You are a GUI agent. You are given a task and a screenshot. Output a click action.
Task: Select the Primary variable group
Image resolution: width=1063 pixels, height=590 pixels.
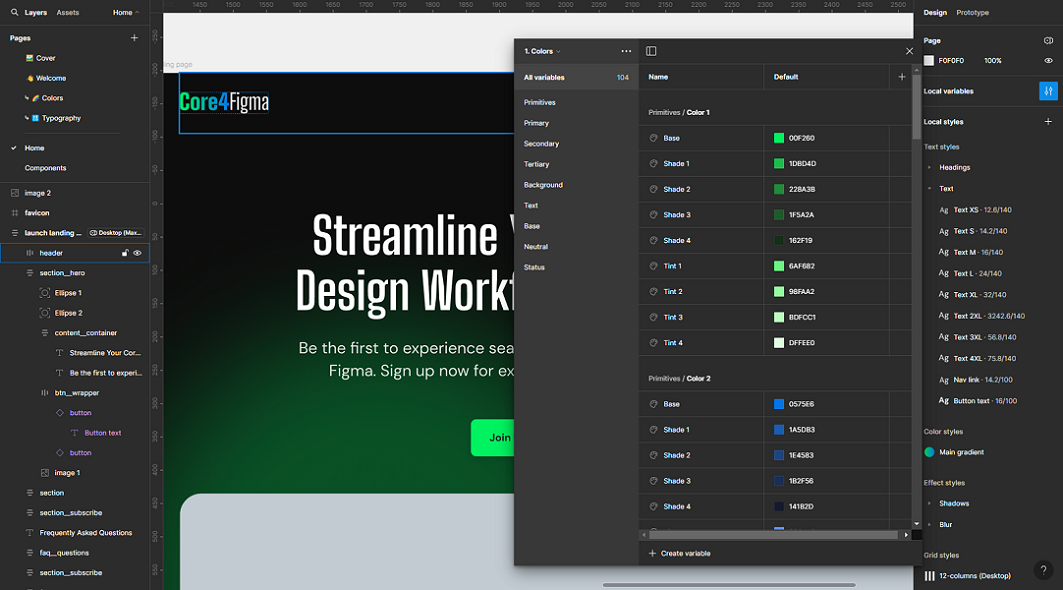(537, 123)
